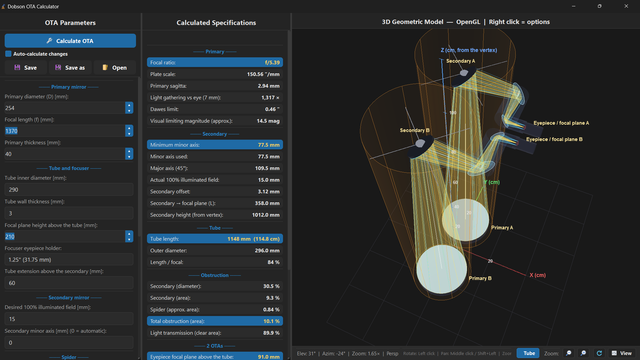Click the floppy disk icon on Save

17,67
